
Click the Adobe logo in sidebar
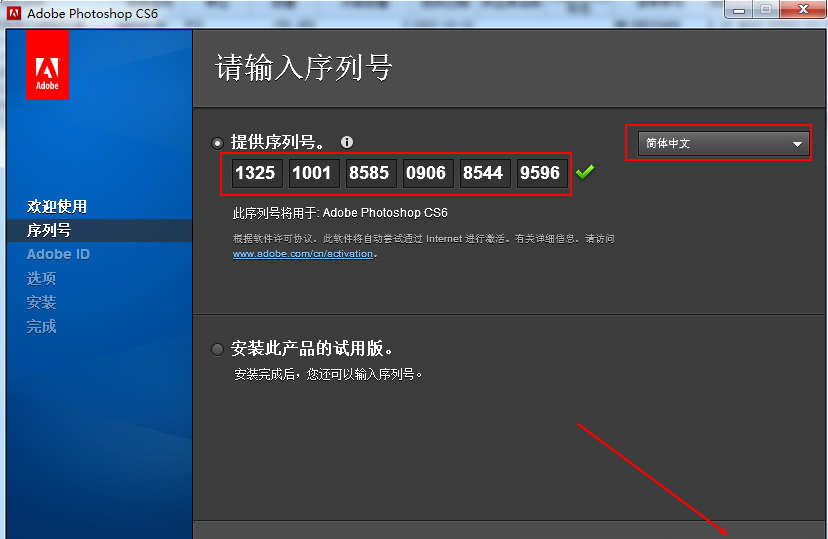pyautogui.click(x=48, y=64)
